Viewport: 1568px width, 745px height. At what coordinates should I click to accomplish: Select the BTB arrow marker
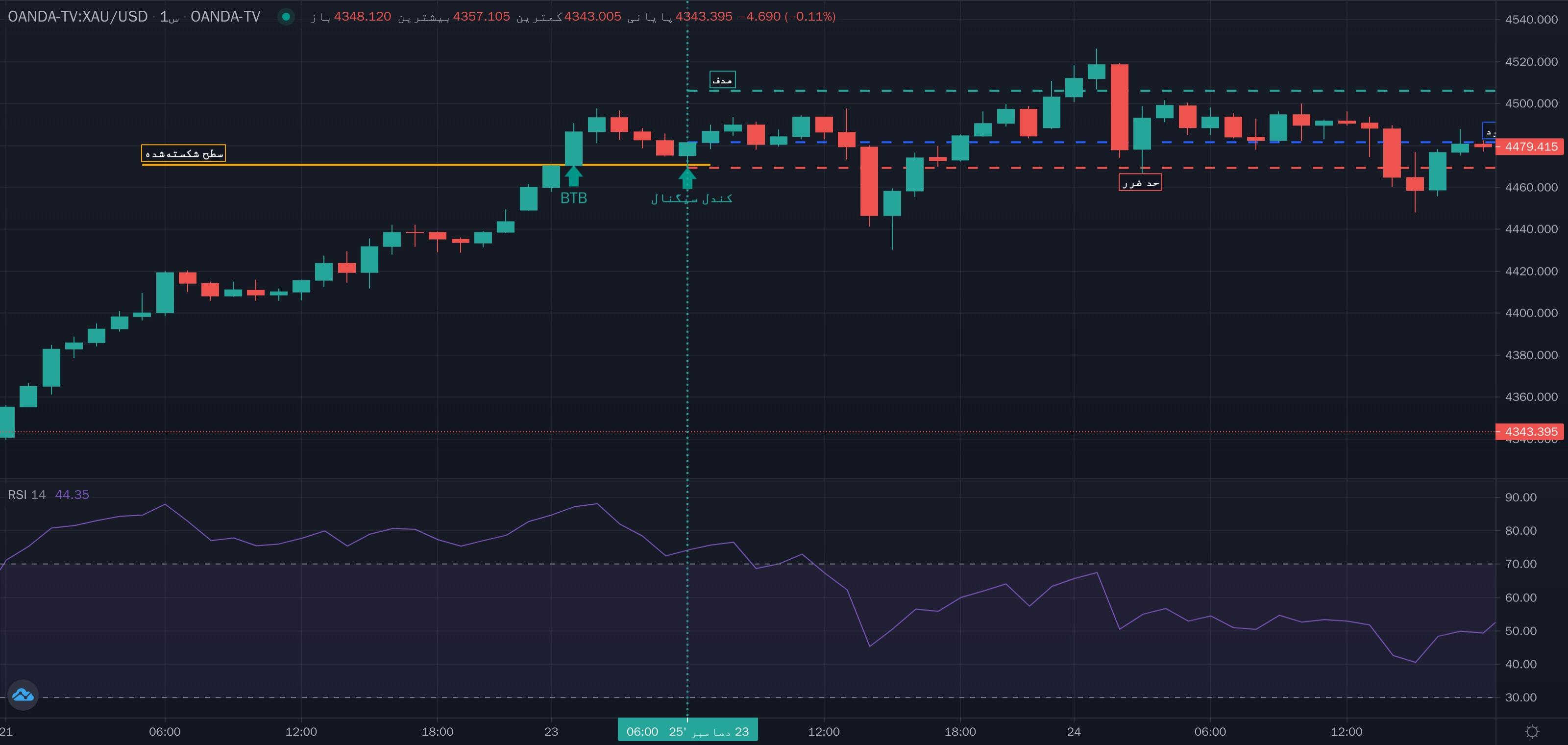(573, 176)
